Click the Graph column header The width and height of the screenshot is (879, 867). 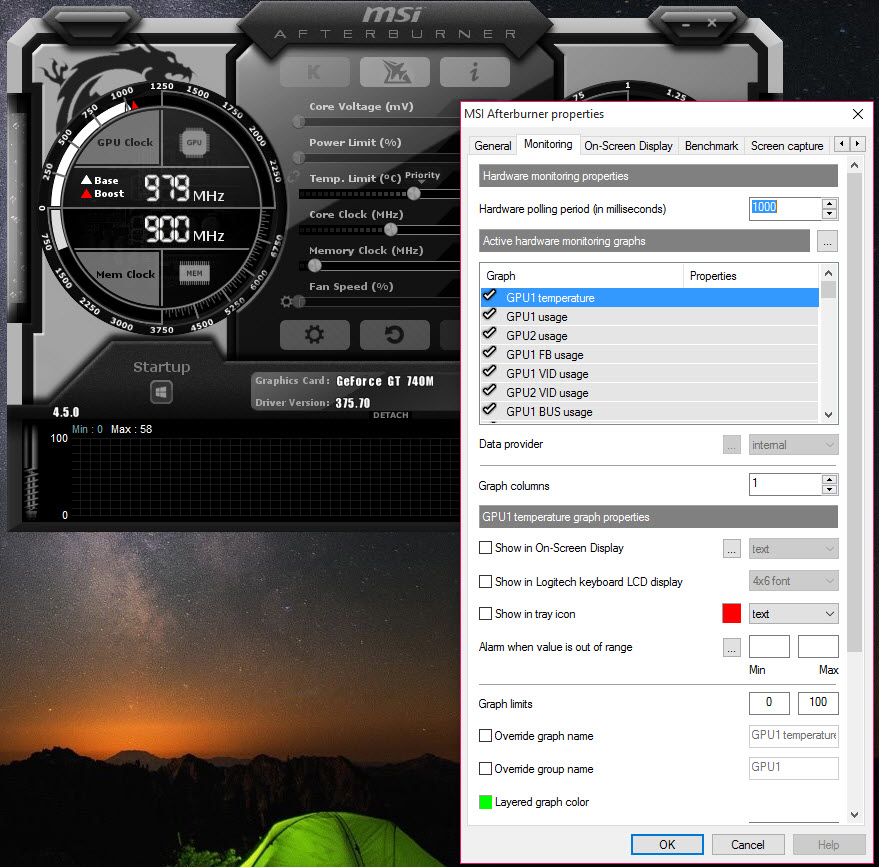click(582, 276)
